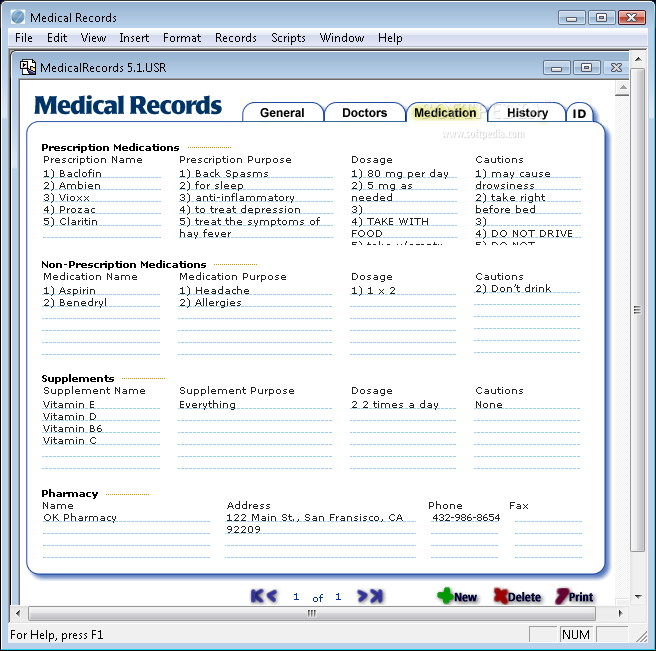Click the 'Everything' supplement purpose field

click(x=255, y=405)
